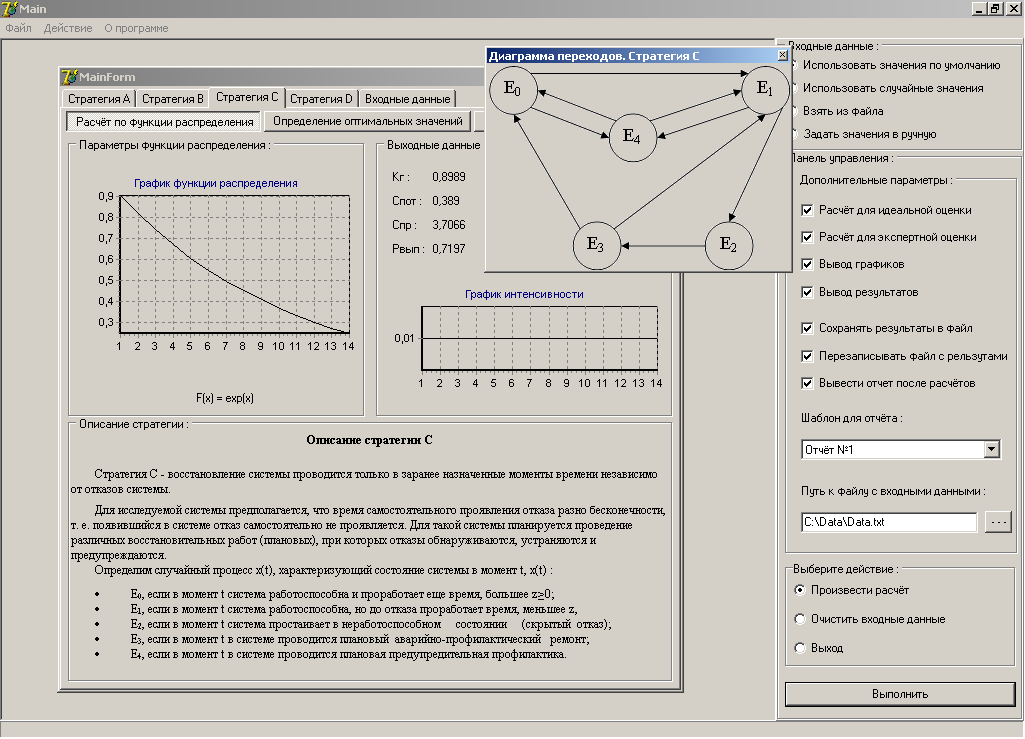The height and width of the screenshot is (739, 1025).
Task: Toggle the Вывод графиков checkbox
Action: click(x=807, y=265)
